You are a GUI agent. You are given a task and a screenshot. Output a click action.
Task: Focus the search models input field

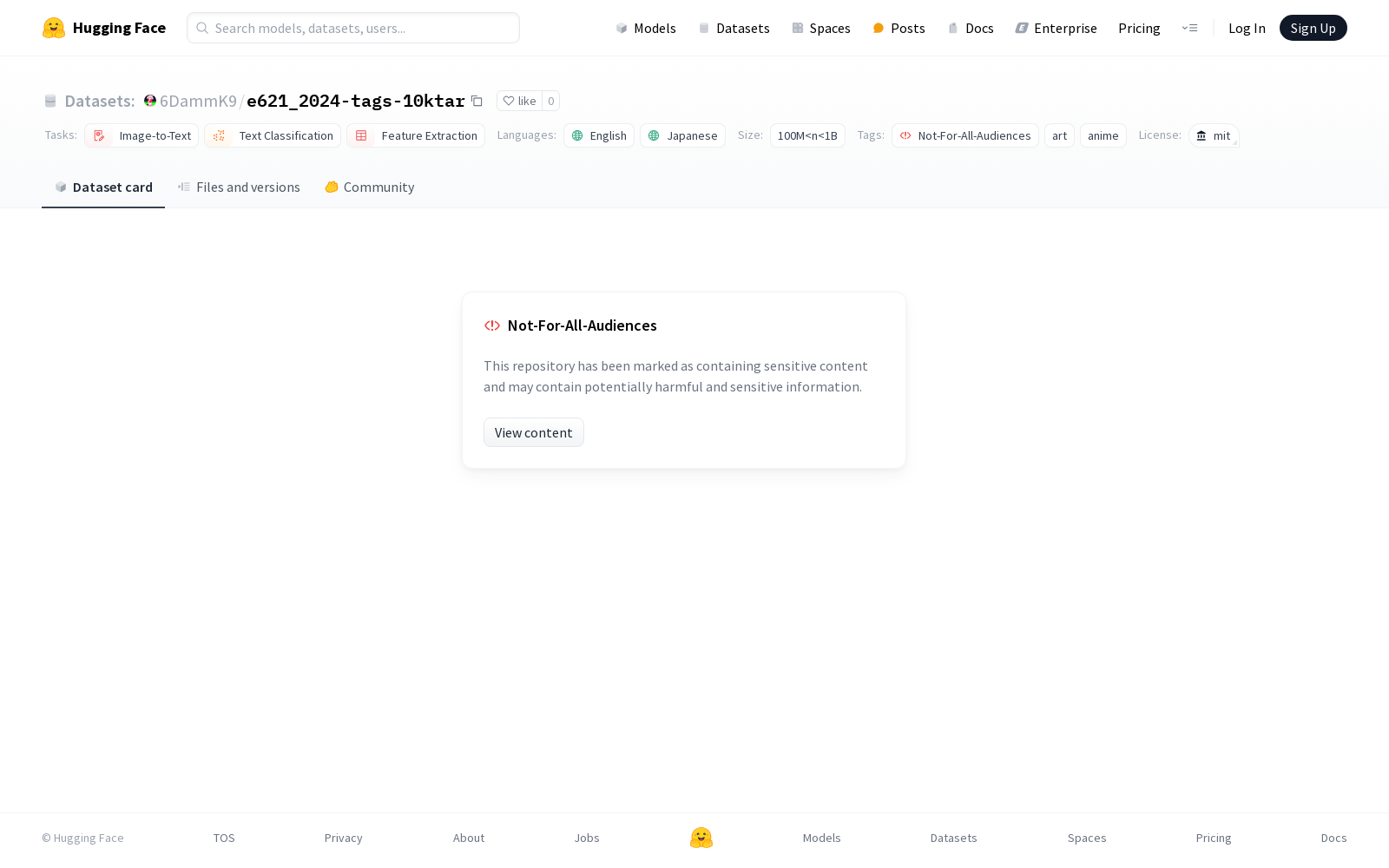coord(353,28)
